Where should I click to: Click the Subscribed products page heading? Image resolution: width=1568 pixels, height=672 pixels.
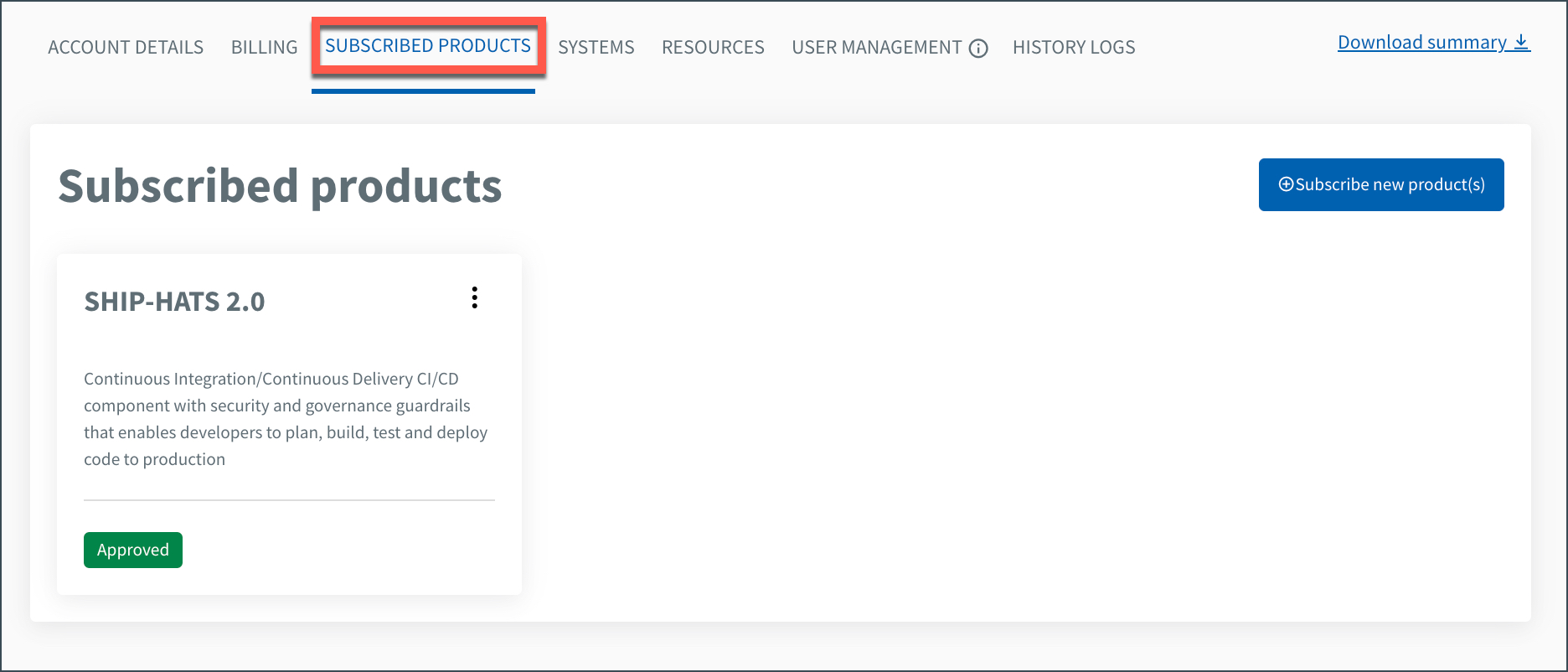[280, 187]
